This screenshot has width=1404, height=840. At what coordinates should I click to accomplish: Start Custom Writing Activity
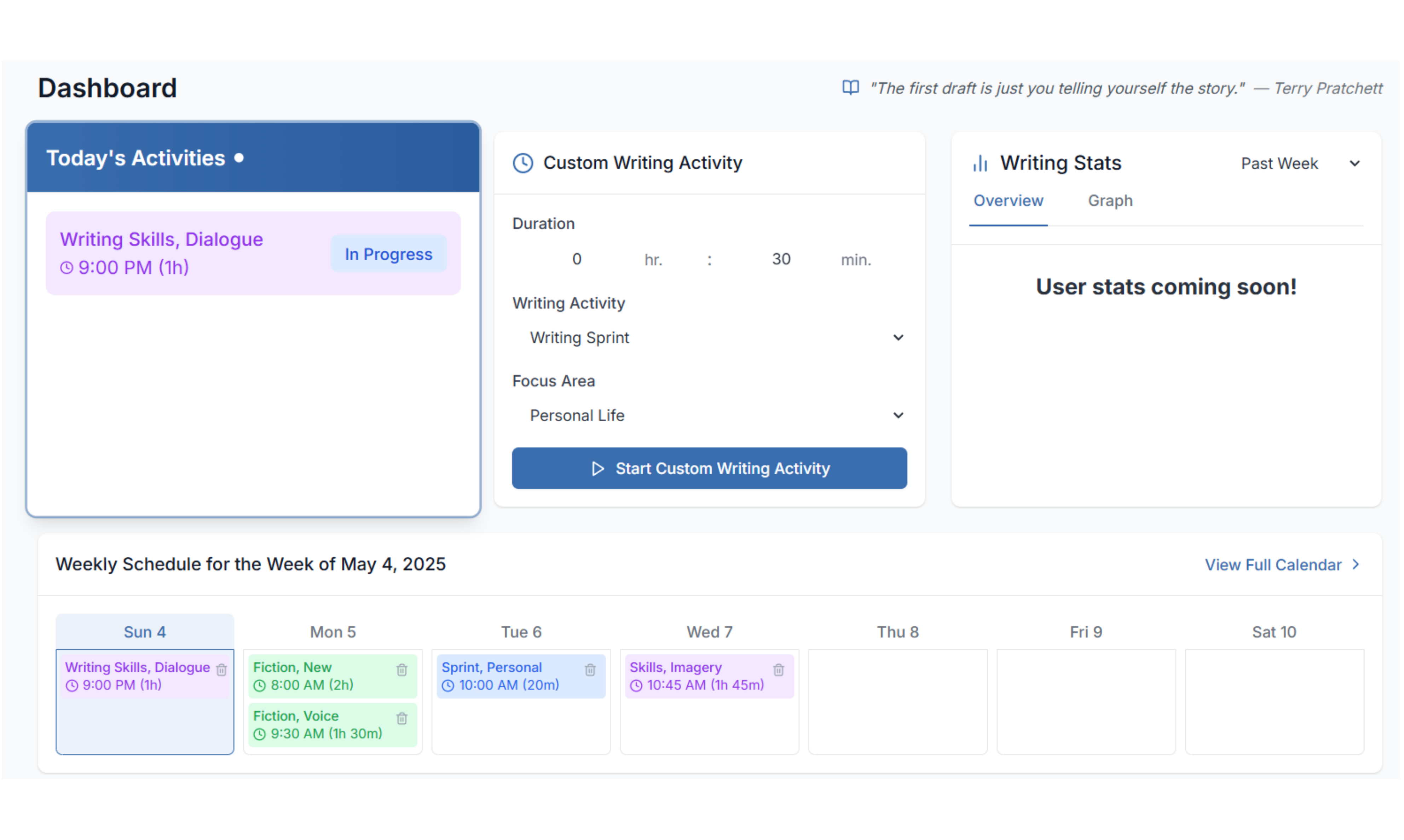point(709,468)
